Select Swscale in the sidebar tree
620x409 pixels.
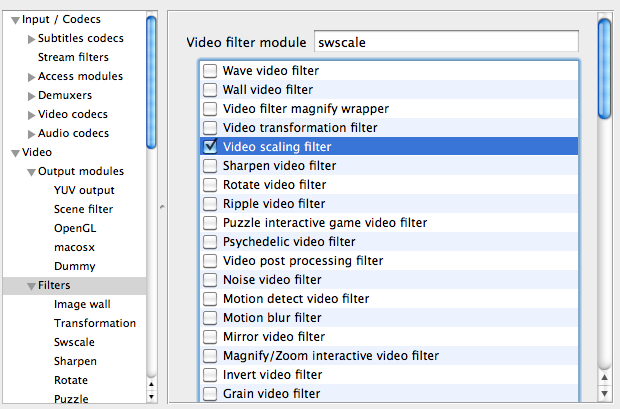(75, 342)
